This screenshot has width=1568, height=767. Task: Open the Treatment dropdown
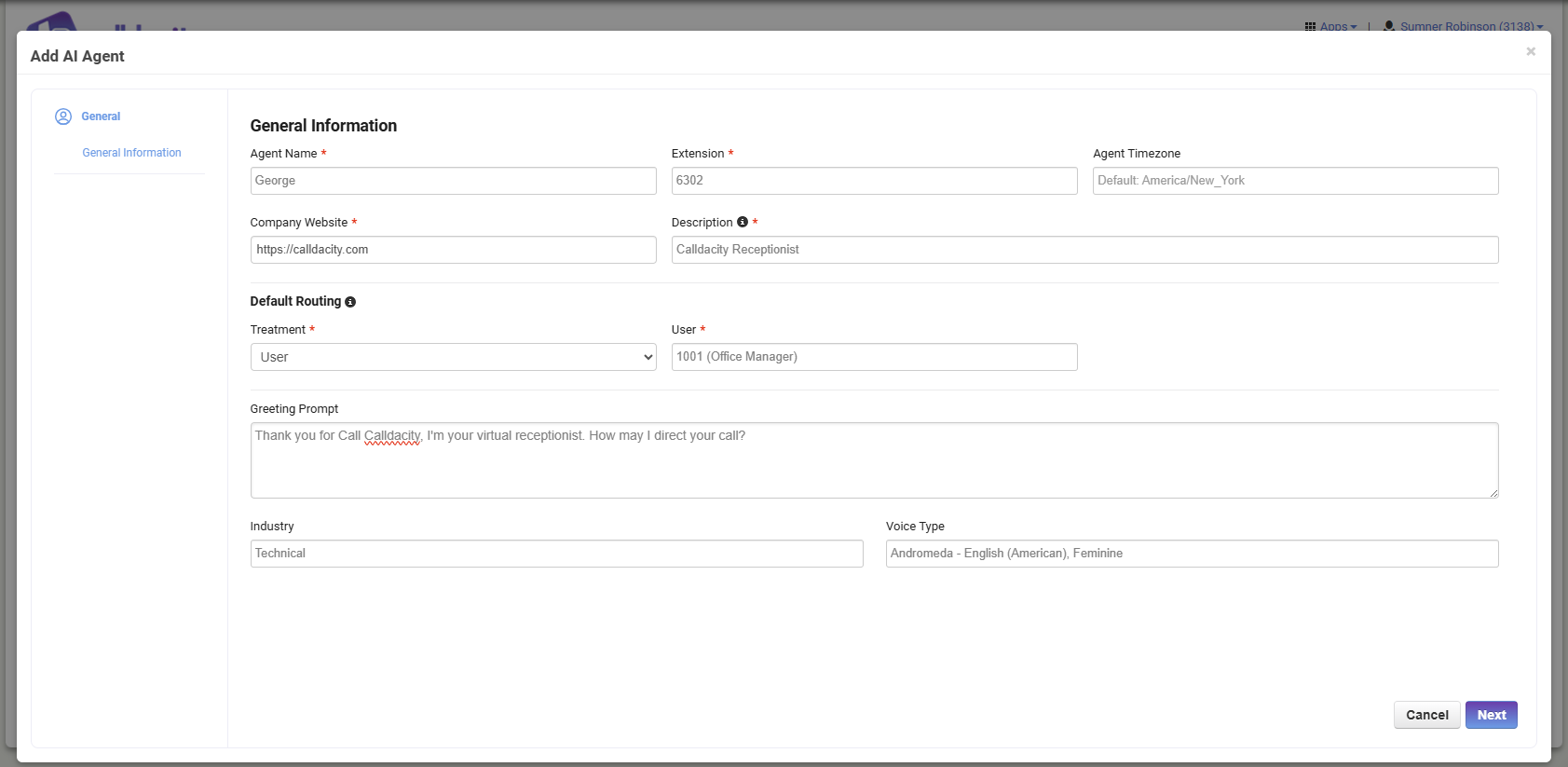453,357
